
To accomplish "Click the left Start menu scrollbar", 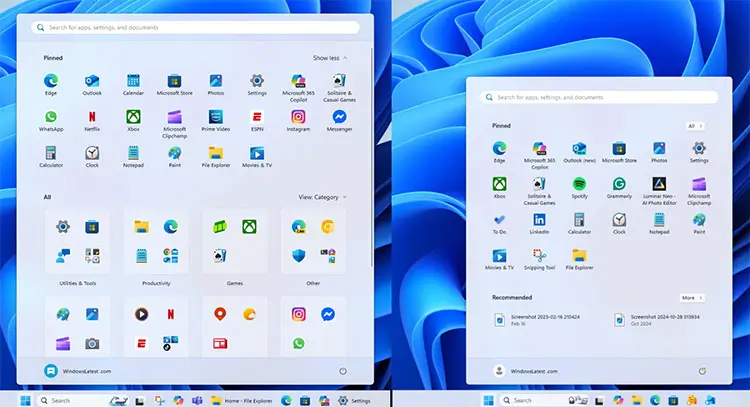I will click(x=372, y=157).
